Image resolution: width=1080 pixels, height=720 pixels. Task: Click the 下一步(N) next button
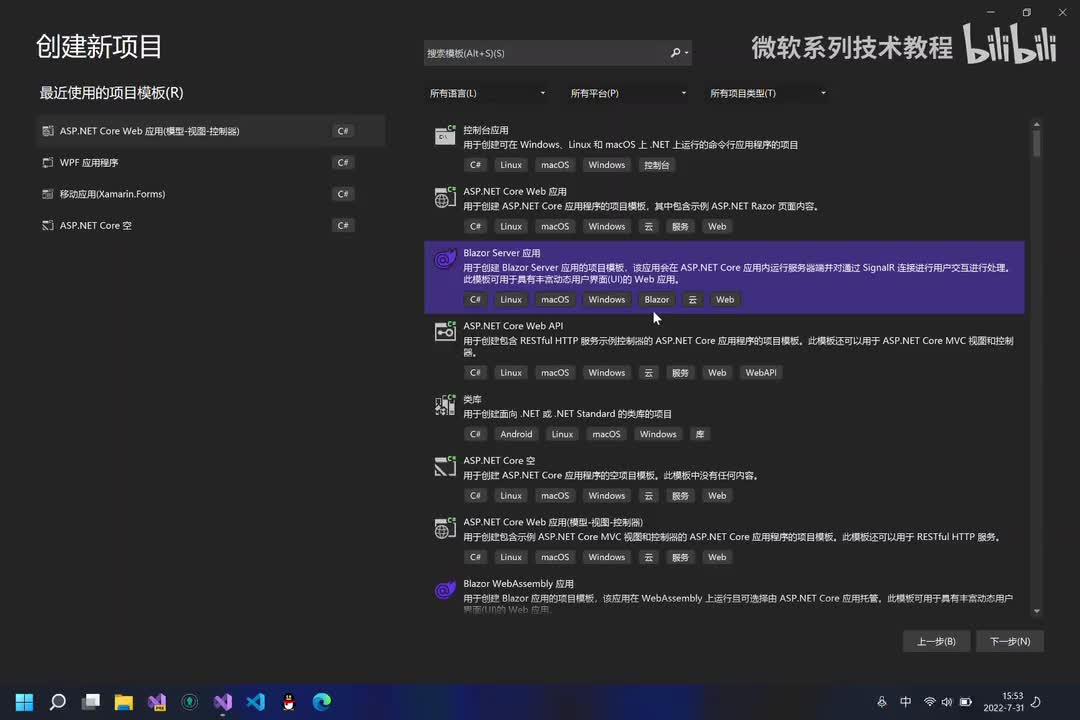[x=1010, y=641]
